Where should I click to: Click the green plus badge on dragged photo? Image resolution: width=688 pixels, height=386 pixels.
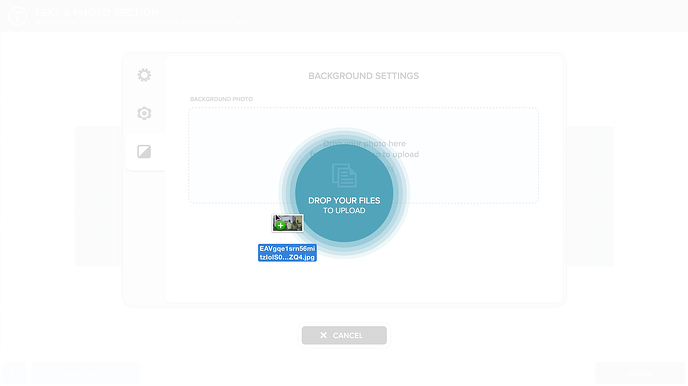tap(280, 225)
